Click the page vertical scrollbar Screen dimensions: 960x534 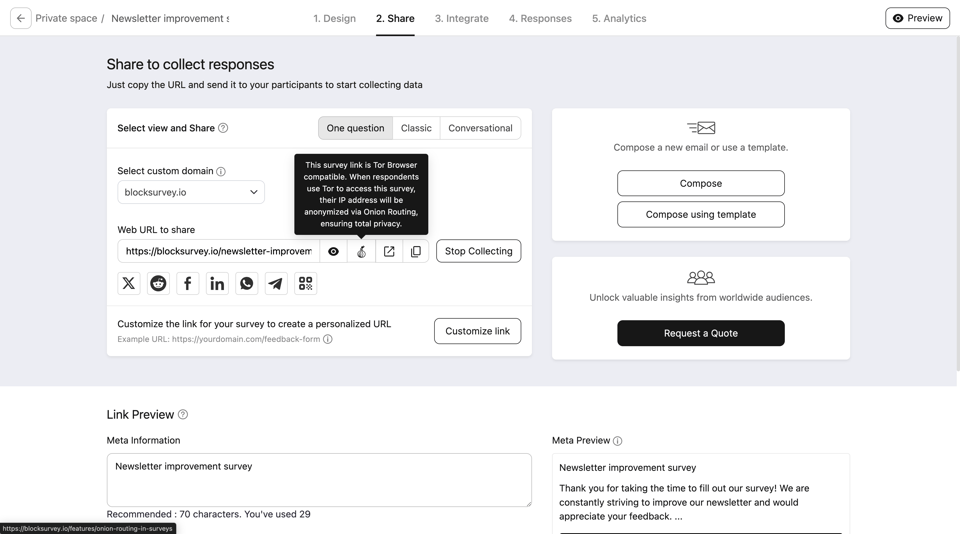click(957, 202)
